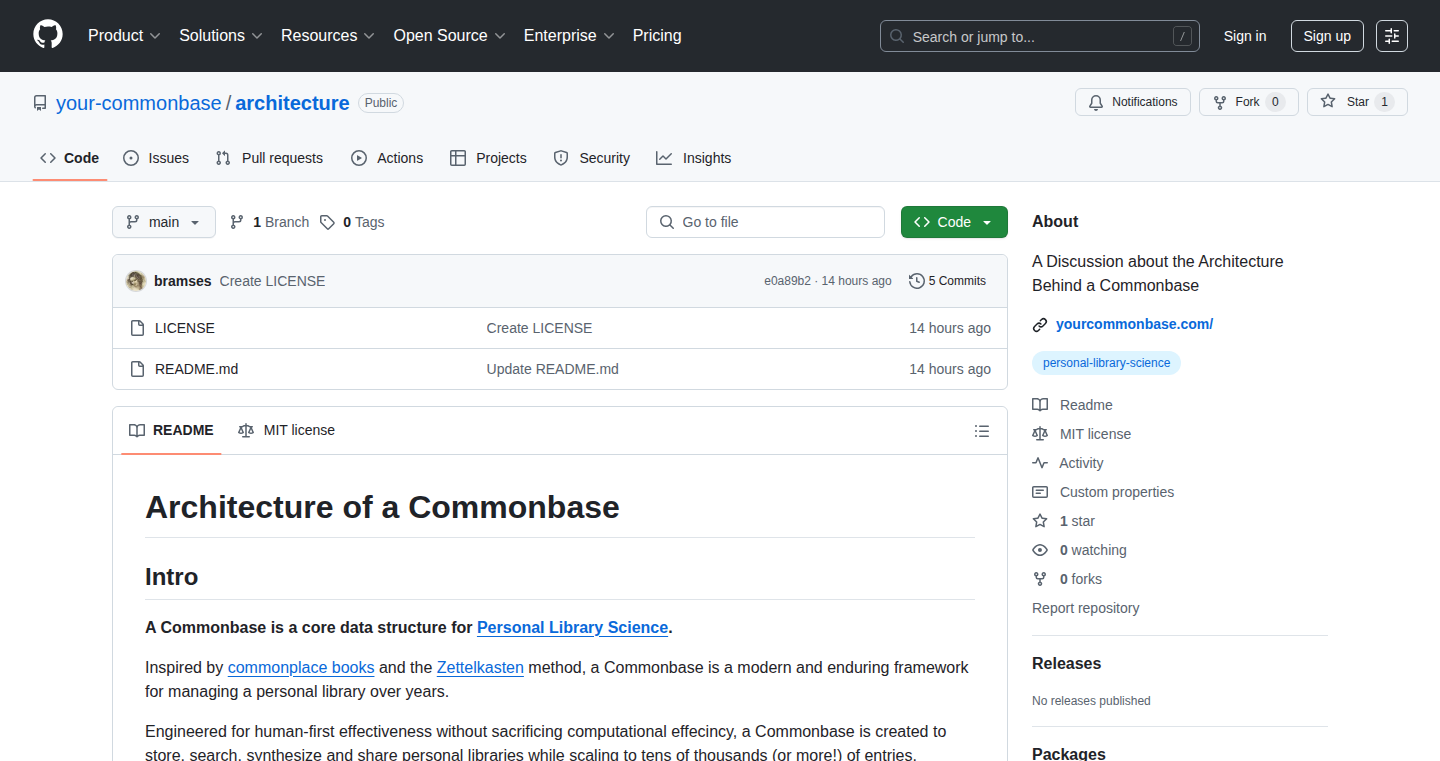The width and height of the screenshot is (1440, 761).
Task: Click the scale icon beside MIT license in About
Action: click(x=1040, y=434)
